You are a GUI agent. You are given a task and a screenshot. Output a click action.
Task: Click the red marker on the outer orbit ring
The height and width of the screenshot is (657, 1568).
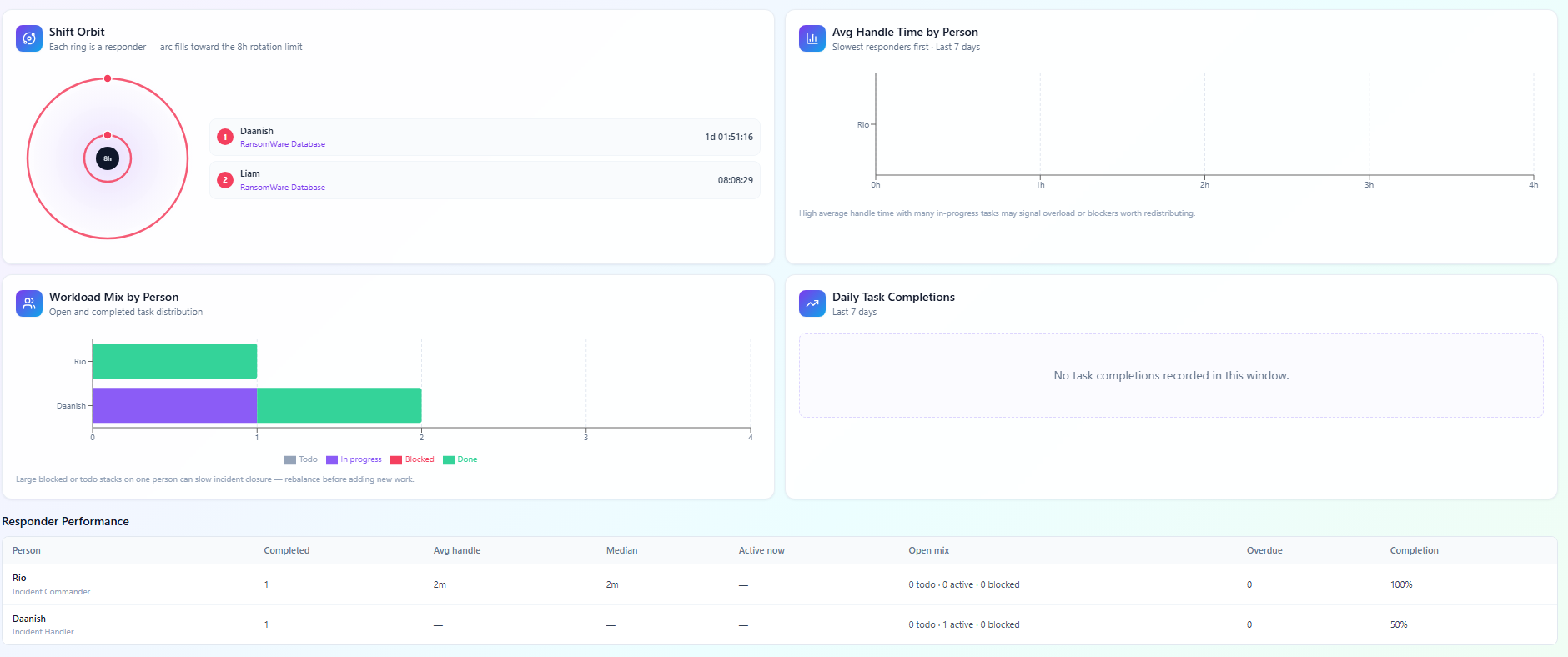click(x=108, y=78)
